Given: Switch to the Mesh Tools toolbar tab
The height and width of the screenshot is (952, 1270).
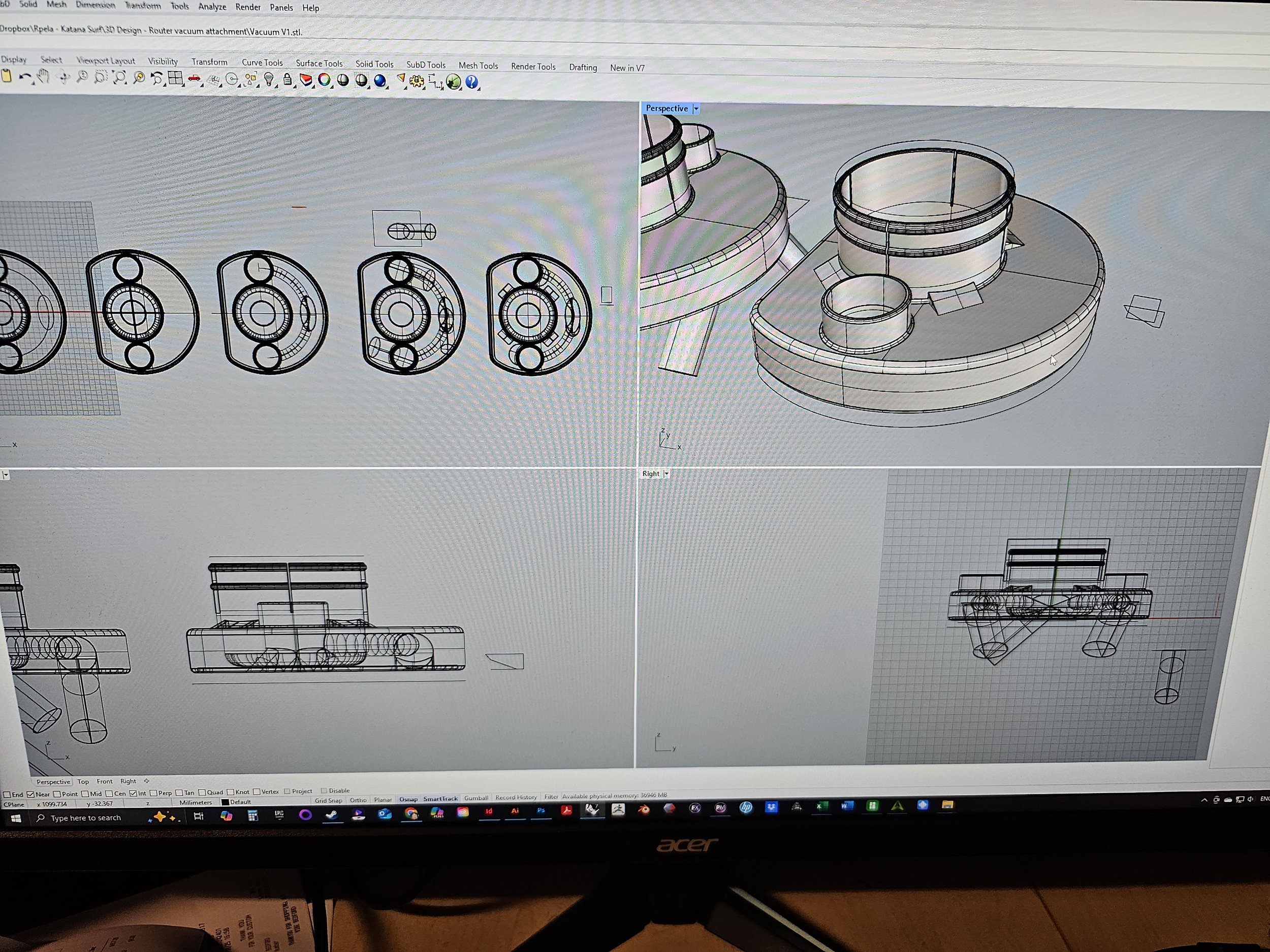Looking at the screenshot, I should [x=478, y=66].
